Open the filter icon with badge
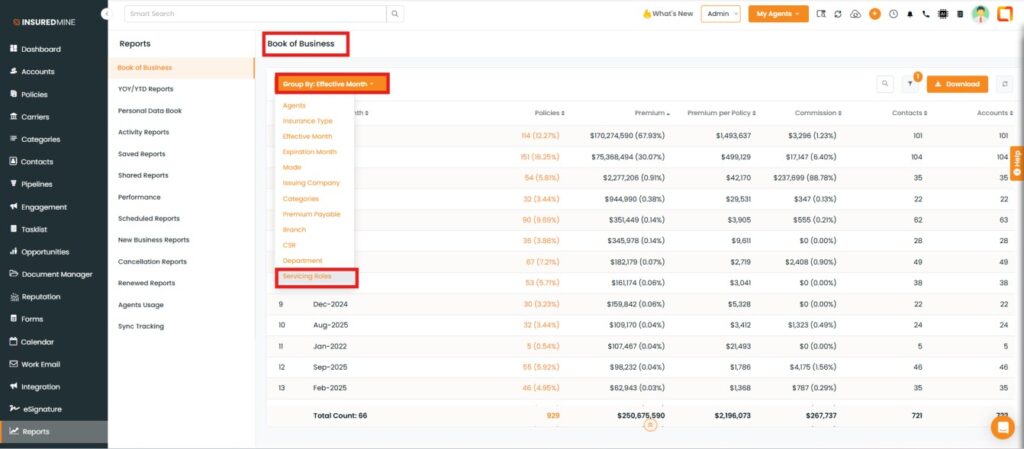The image size is (1024, 449). (910, 85)
